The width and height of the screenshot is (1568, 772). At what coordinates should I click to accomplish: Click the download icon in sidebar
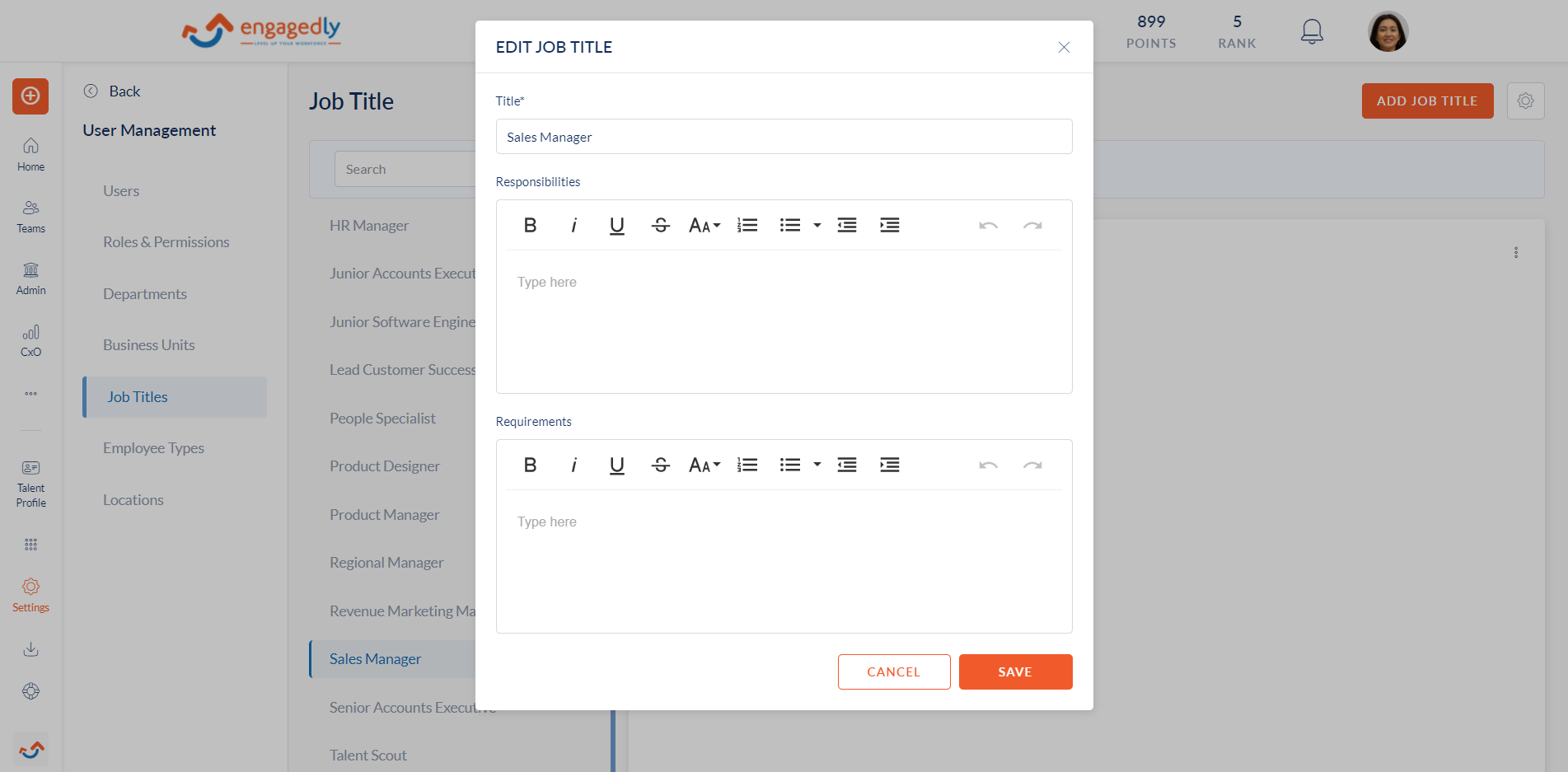(x=30, y=649)
